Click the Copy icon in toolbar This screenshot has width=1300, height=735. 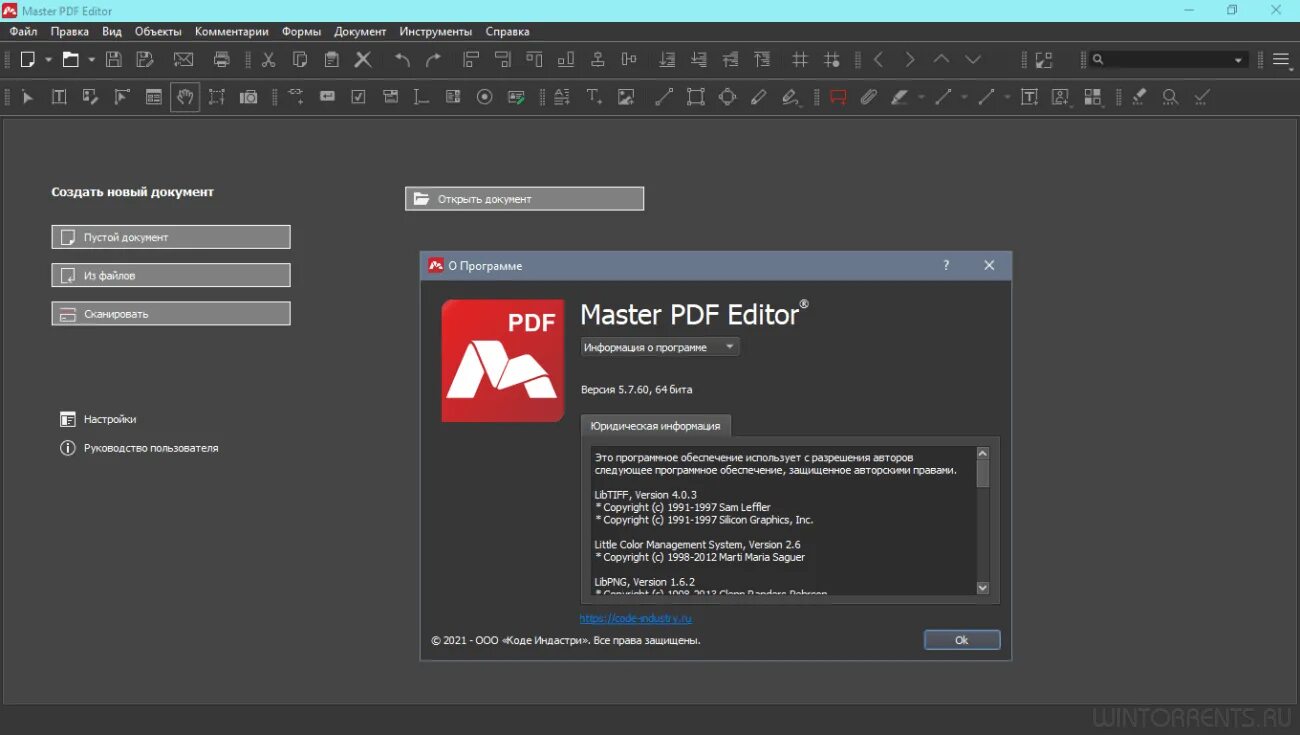(x=300, y=60)
